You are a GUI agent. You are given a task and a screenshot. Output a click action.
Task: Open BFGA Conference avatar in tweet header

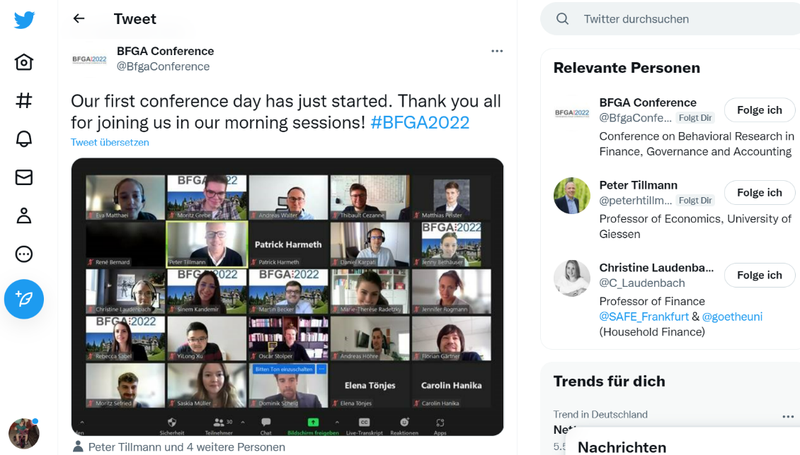tap(89, 59)
